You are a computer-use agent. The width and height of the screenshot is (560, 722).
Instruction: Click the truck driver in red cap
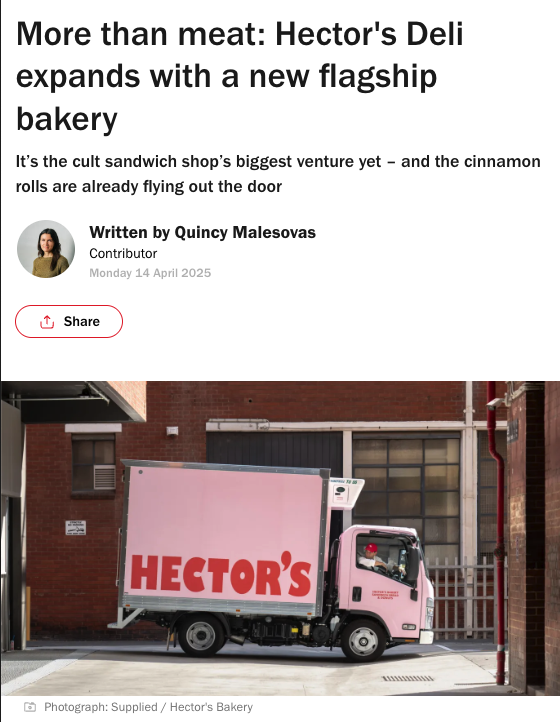[x=372, y=558]
